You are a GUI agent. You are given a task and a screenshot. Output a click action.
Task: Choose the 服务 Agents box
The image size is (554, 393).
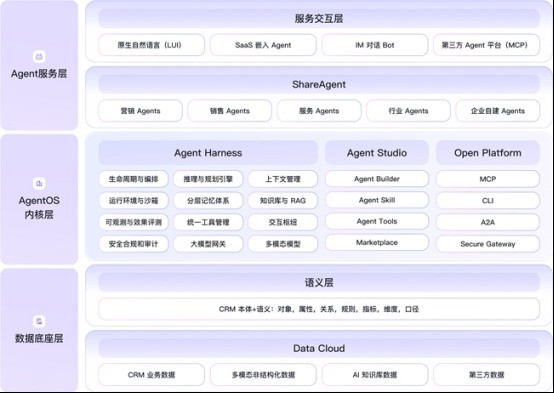click(319, 111)
